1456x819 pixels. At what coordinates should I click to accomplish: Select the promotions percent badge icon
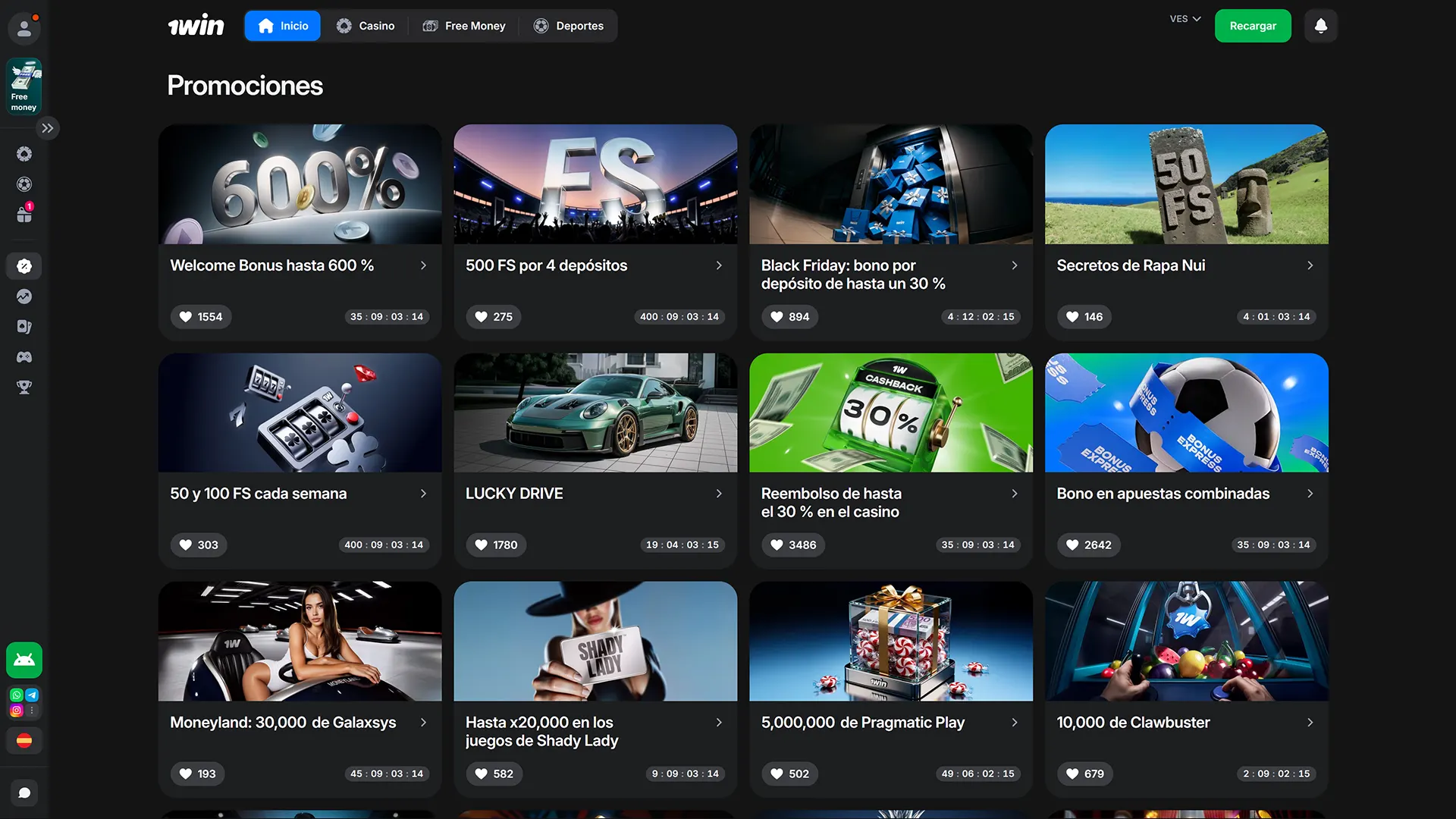24,266
